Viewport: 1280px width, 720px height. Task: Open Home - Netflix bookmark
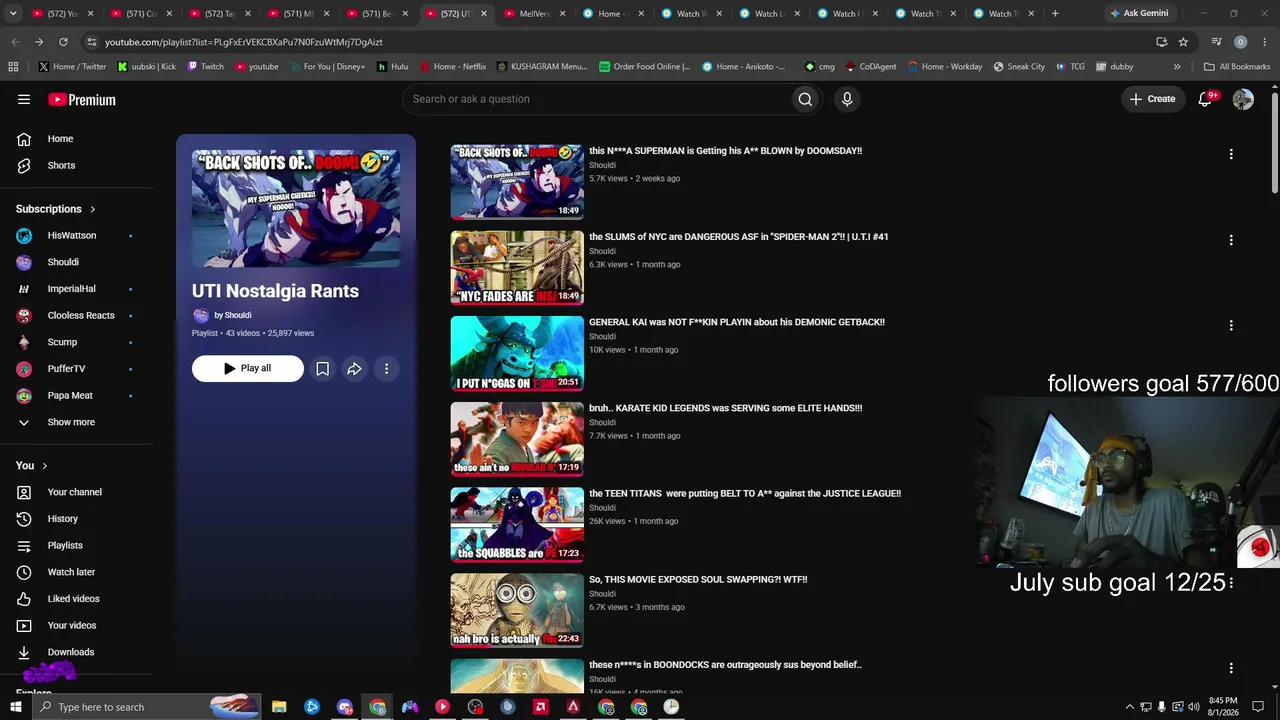pos(453,67)
